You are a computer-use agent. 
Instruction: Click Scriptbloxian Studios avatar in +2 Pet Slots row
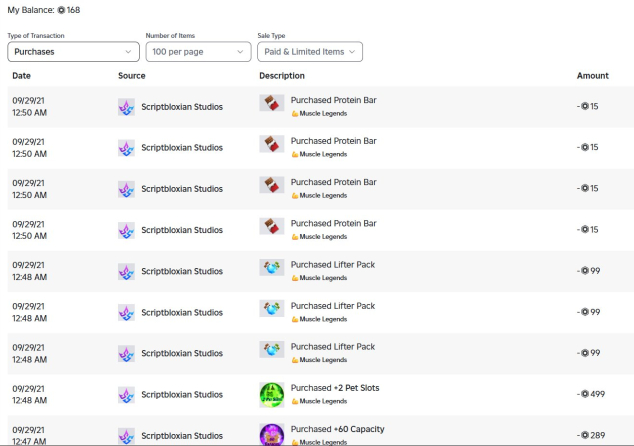(126, 395)
